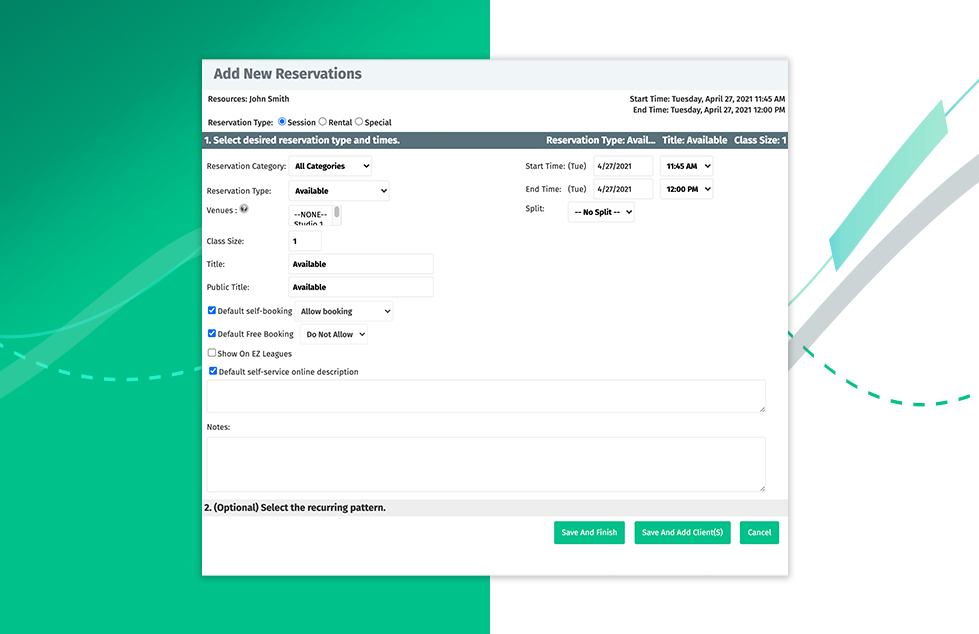Enable Show On EZ Leagues
The height and width of the screenshot is (634, 979).
[x=211, y=352]
